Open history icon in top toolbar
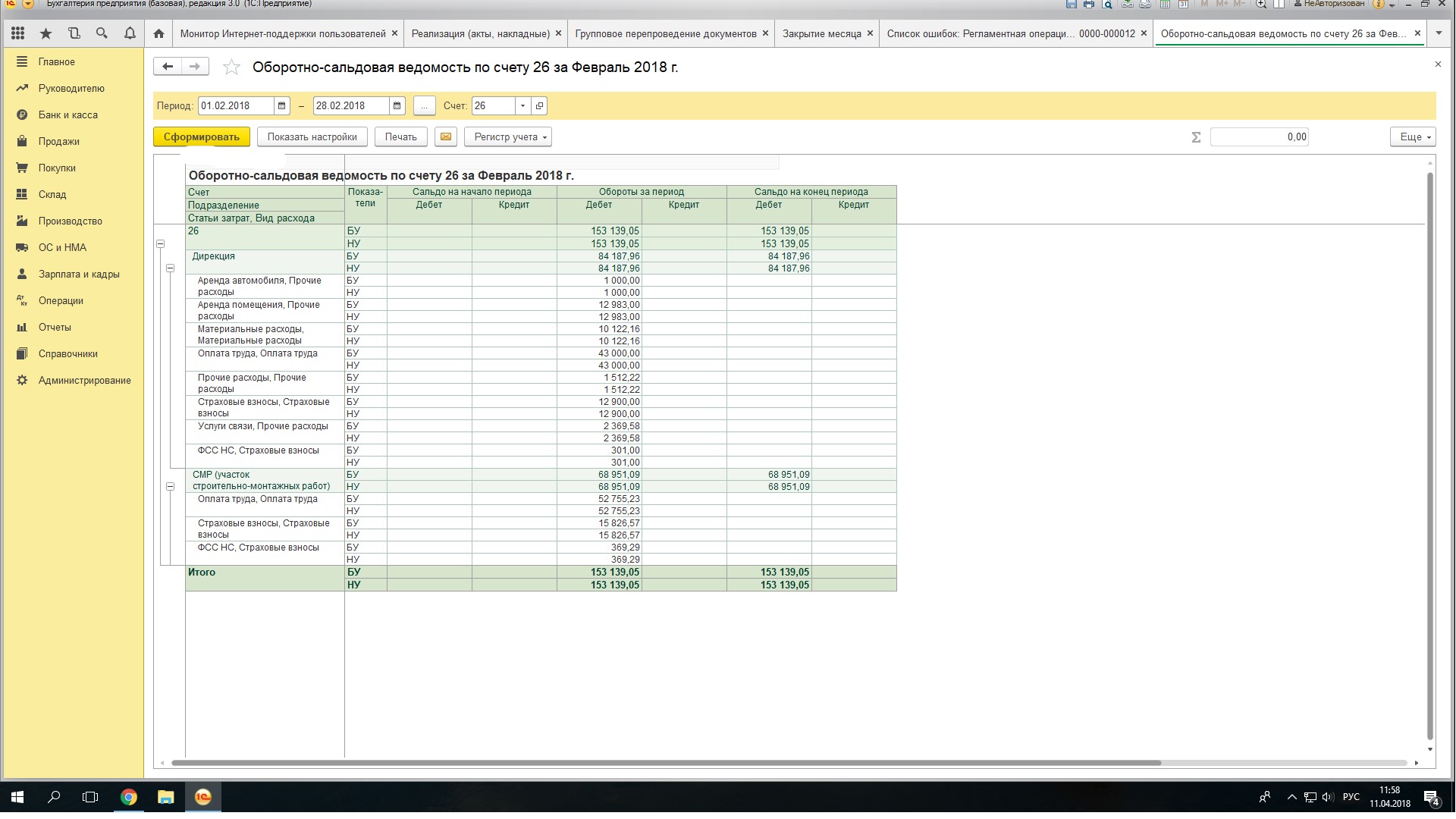Viewport: 1456px width, 819px height. pos(74,33)
